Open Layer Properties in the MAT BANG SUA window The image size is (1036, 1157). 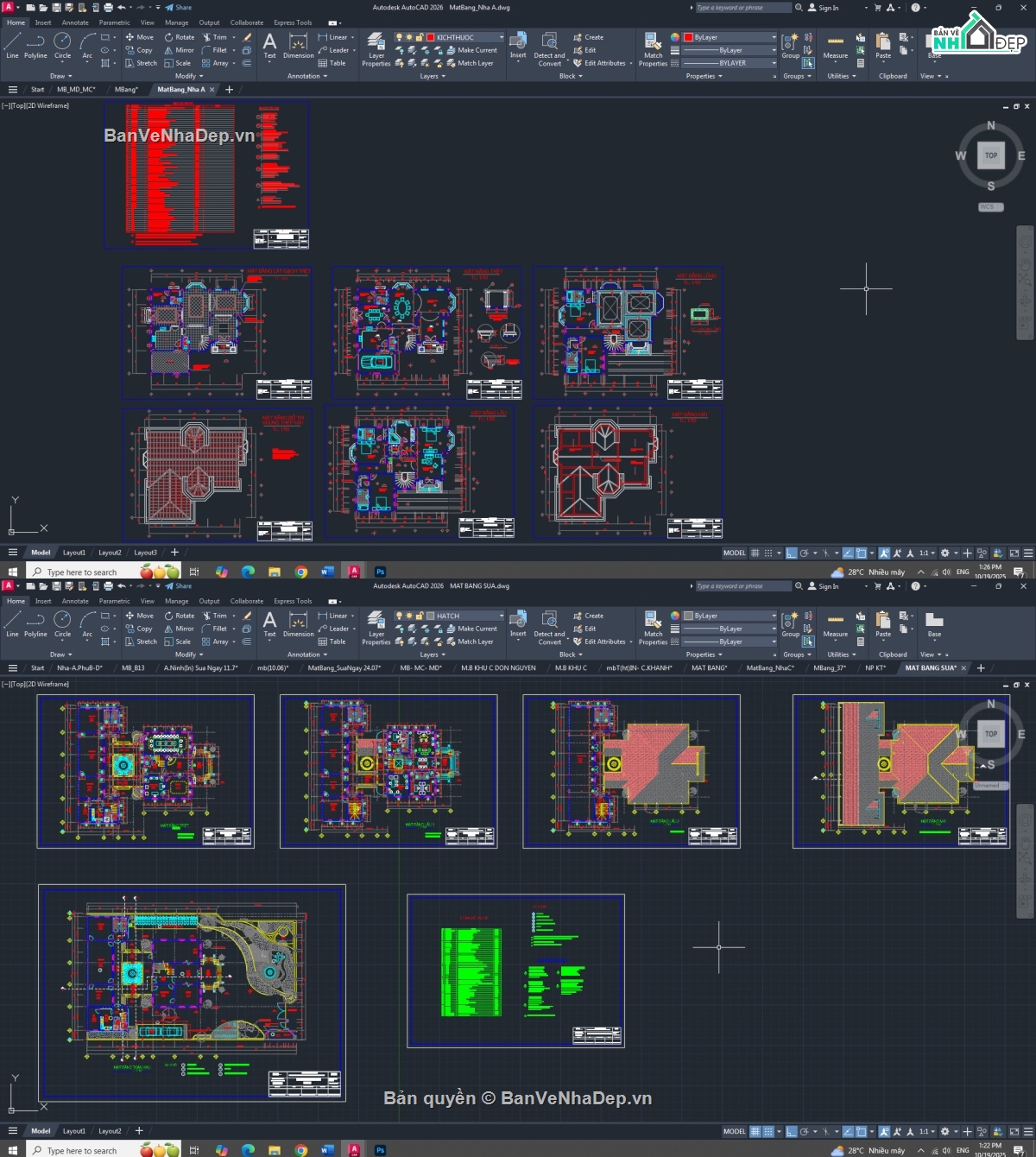(376, 626)
